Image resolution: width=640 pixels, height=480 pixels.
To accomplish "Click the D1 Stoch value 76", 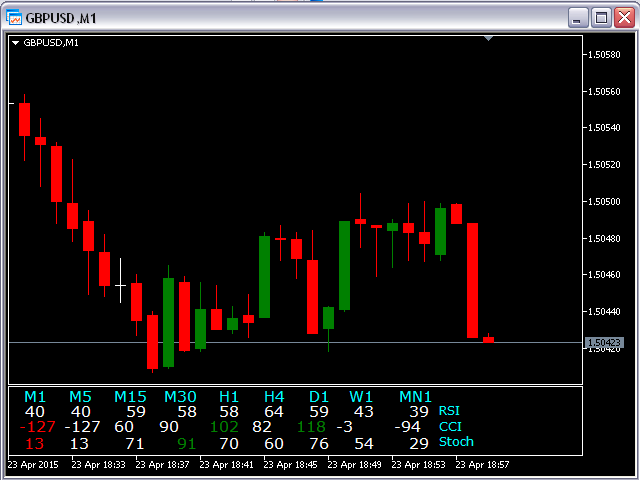I will coord(319,444).
